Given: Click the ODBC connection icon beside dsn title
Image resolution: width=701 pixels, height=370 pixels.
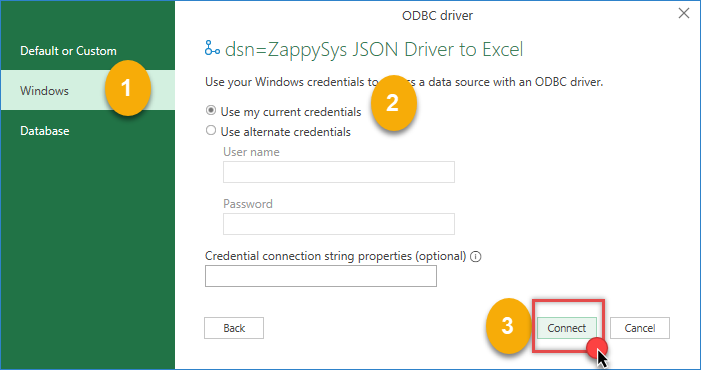Looking at the screenshot, I should point(212,48).
